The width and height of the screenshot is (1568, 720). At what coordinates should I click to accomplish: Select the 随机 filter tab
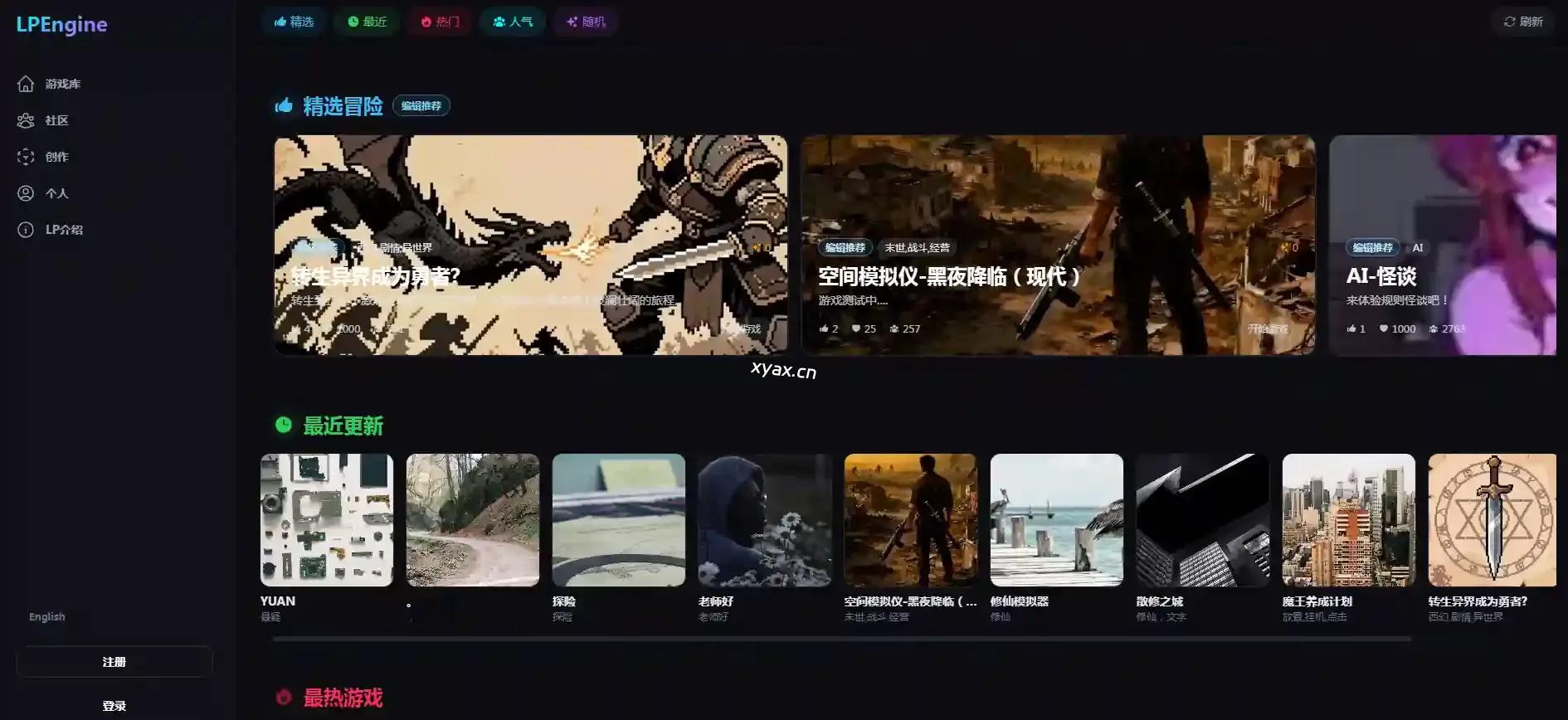point(586,22)
